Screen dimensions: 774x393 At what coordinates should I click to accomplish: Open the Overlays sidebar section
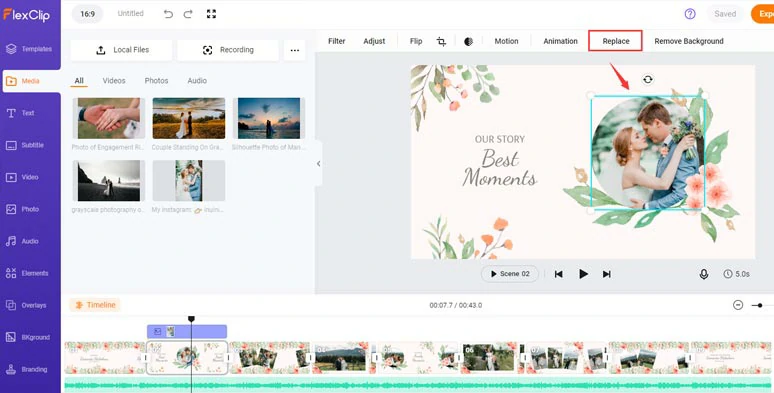tap(26, 305)
